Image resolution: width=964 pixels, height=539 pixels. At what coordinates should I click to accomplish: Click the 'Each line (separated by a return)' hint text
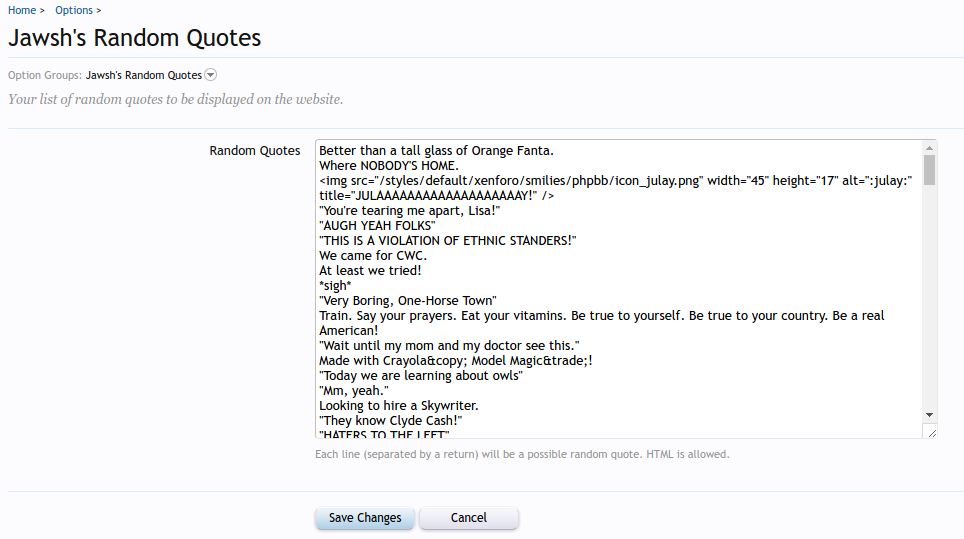pyautogui.click(x=522, y=454)
